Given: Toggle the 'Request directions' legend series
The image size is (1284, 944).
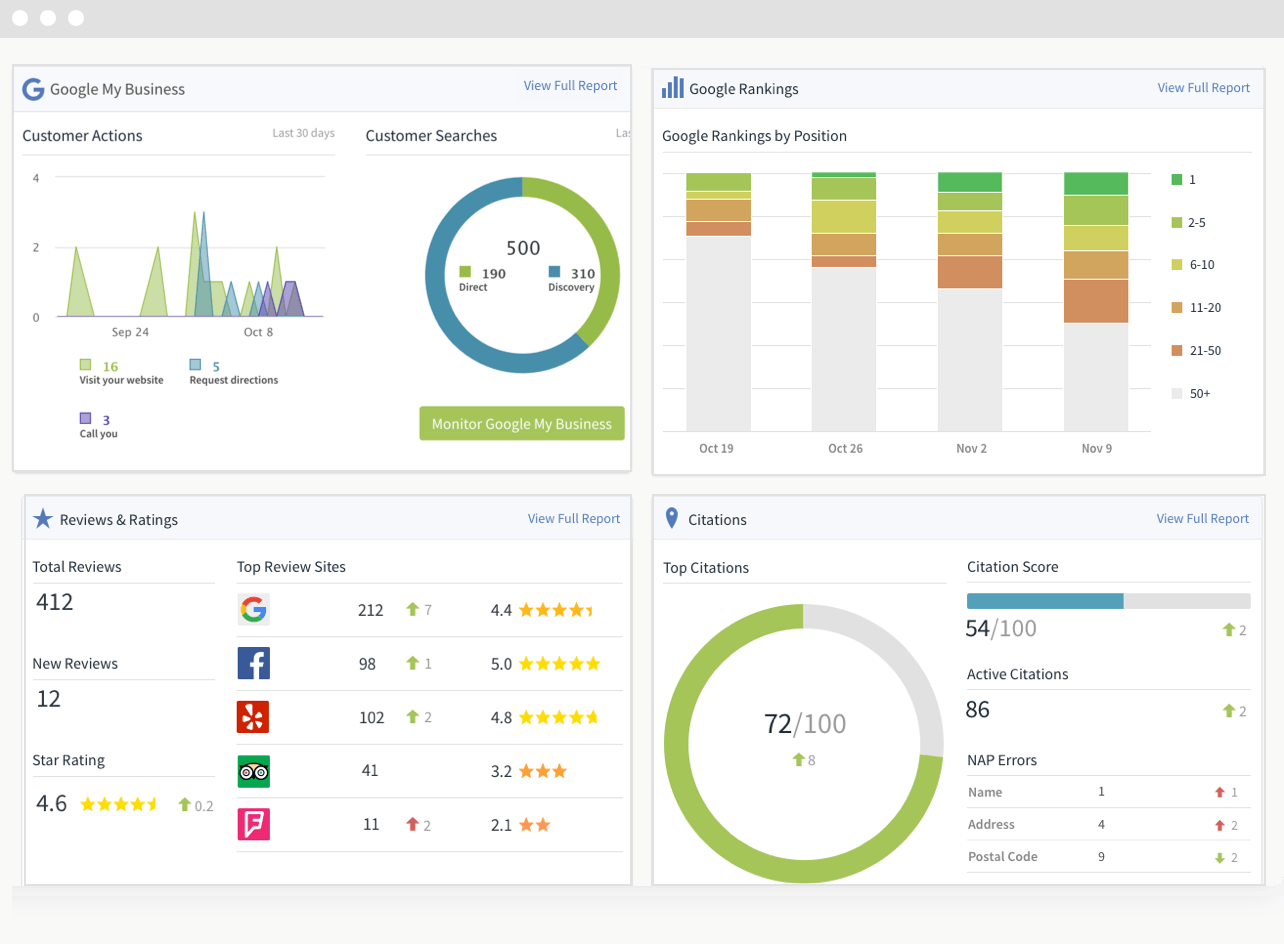Looking at the screenshot, I should [196, 366].
